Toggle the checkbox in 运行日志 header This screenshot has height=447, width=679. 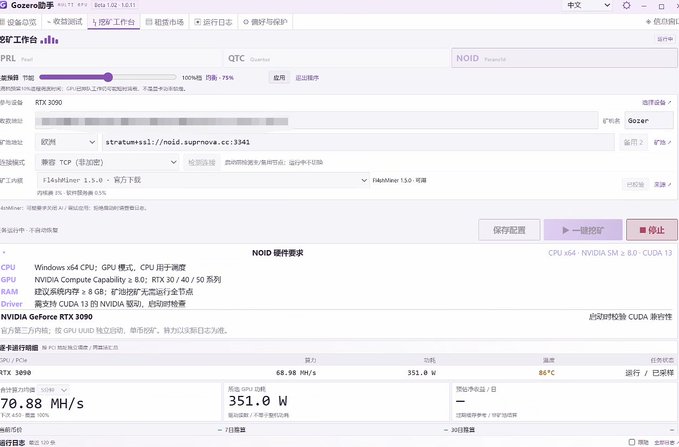pyautogui.click(x=632, y=442)
